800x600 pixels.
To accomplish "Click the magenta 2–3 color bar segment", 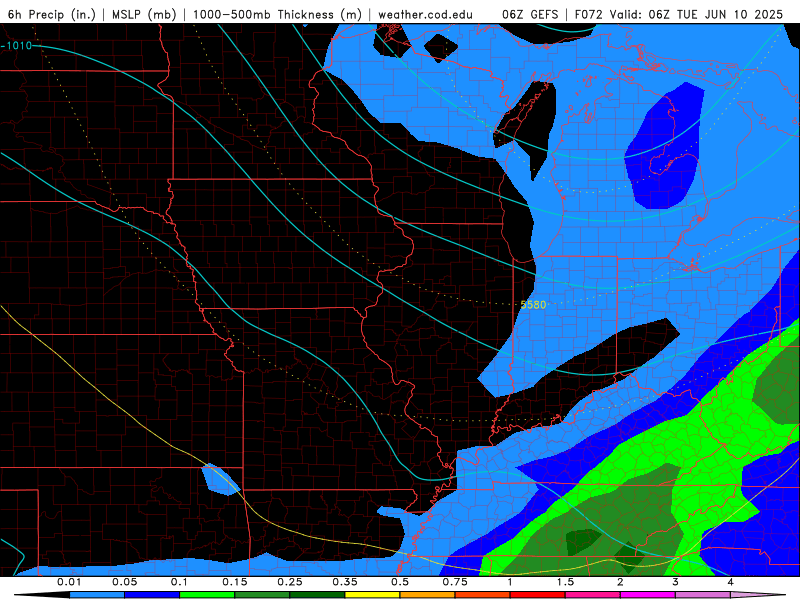I will pos(648,595).
